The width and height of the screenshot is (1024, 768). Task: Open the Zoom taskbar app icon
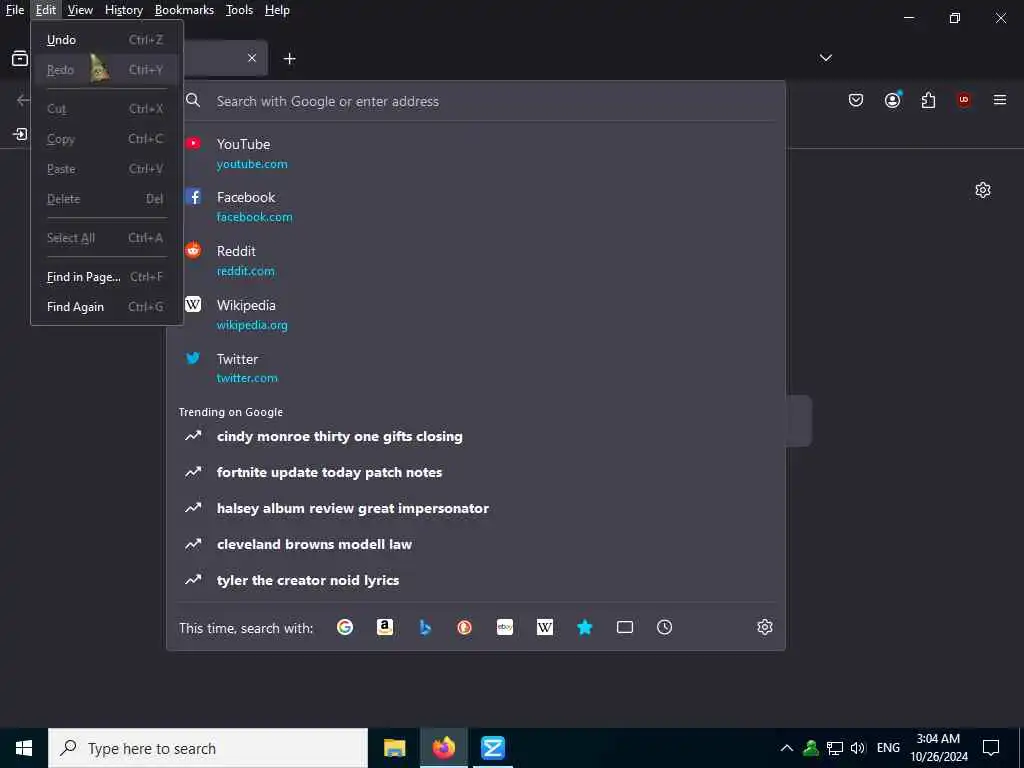[x=492, y=748]
